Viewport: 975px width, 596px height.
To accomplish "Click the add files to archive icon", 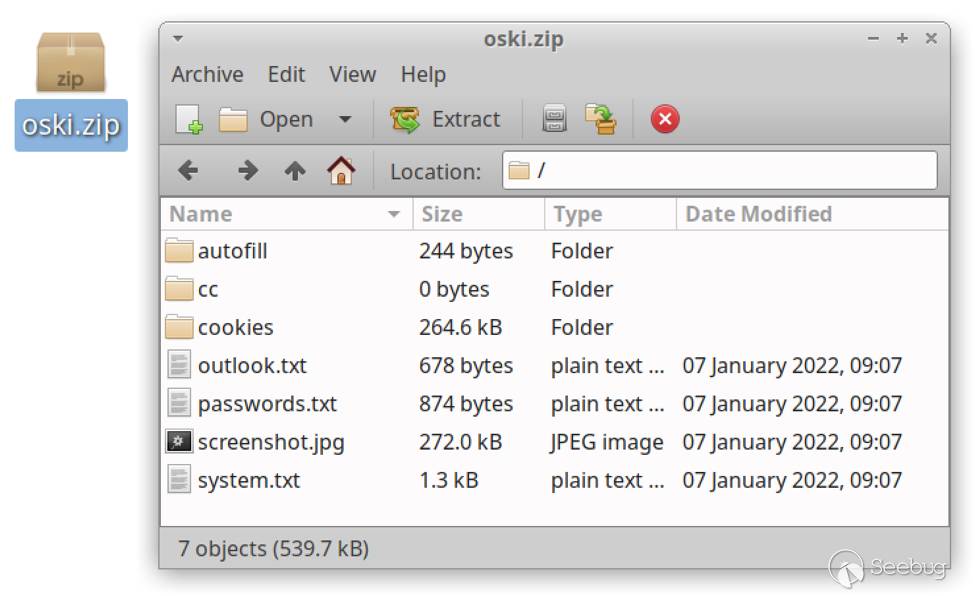I will click(555, 120).
